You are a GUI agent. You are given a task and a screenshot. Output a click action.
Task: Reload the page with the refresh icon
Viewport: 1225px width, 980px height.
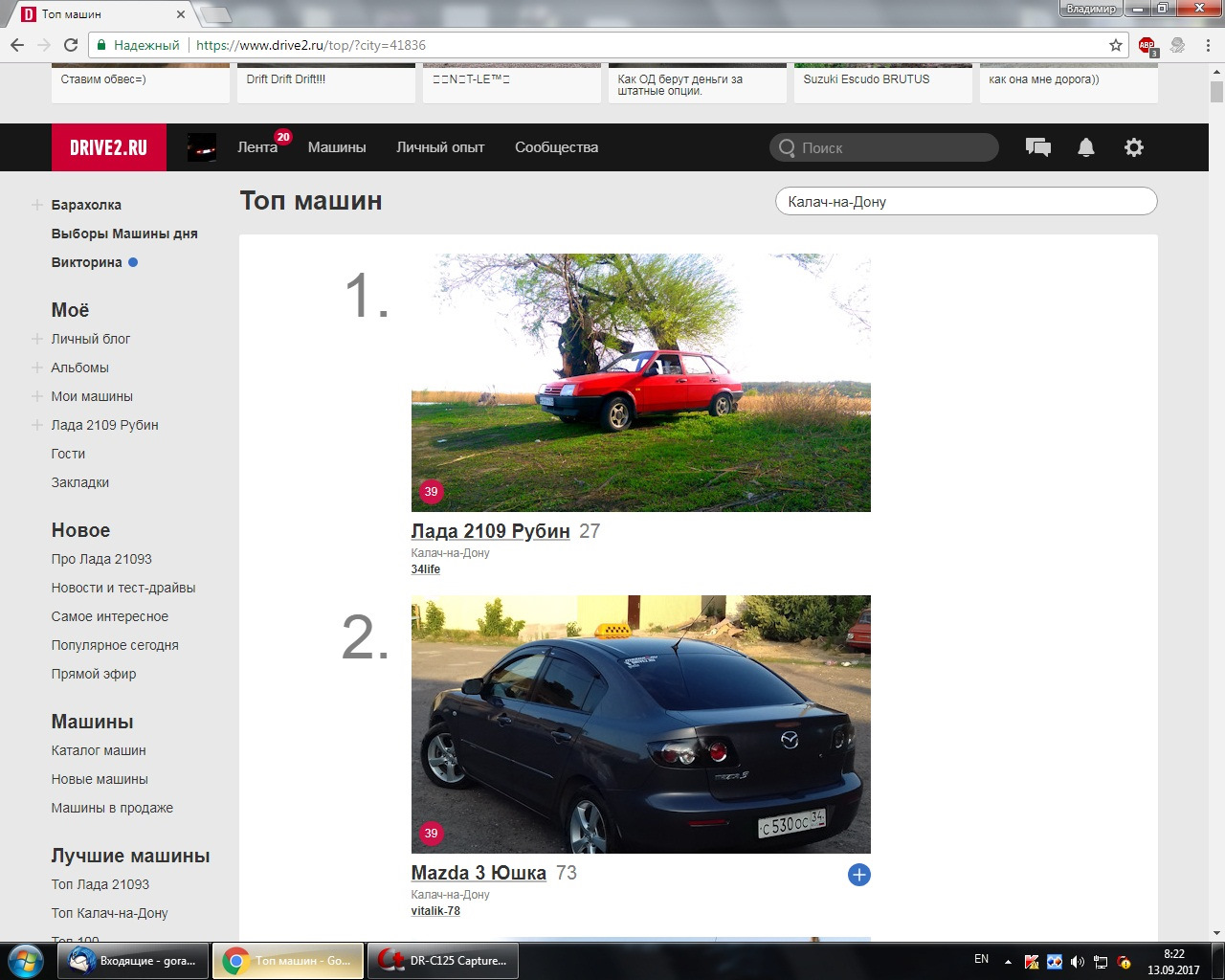tap(71, 45)
